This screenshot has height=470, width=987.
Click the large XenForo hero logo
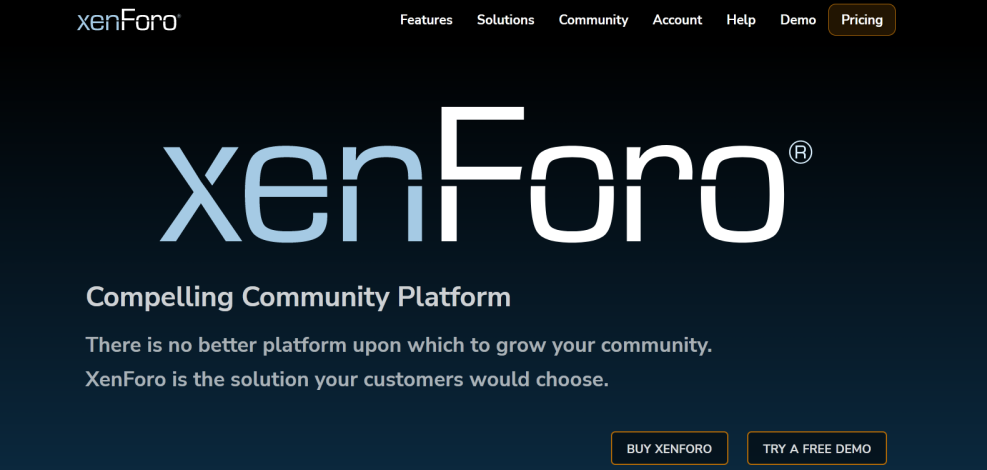tap(470, 180)
